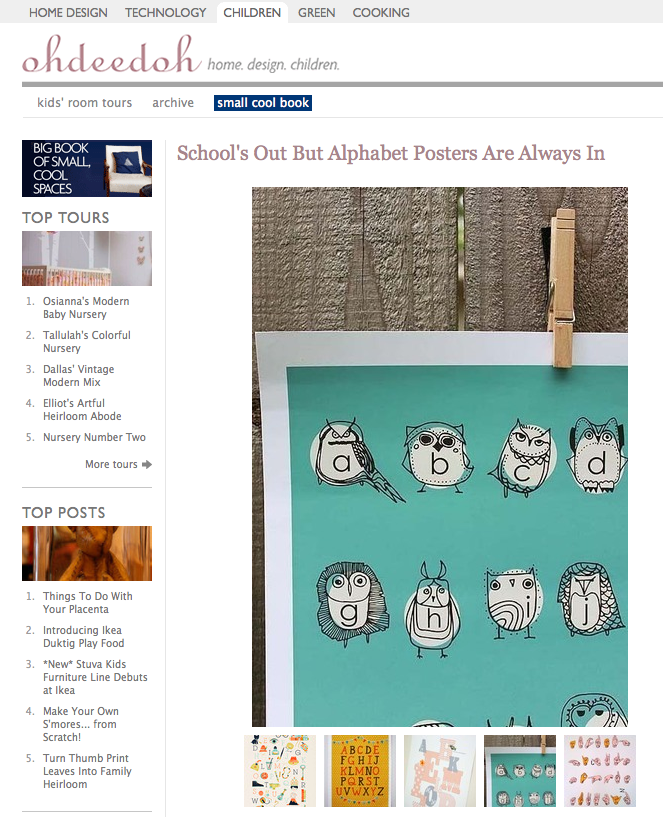
Task: Open Osianna's Modern Baby Nursery link
Action: coord(86,307)
